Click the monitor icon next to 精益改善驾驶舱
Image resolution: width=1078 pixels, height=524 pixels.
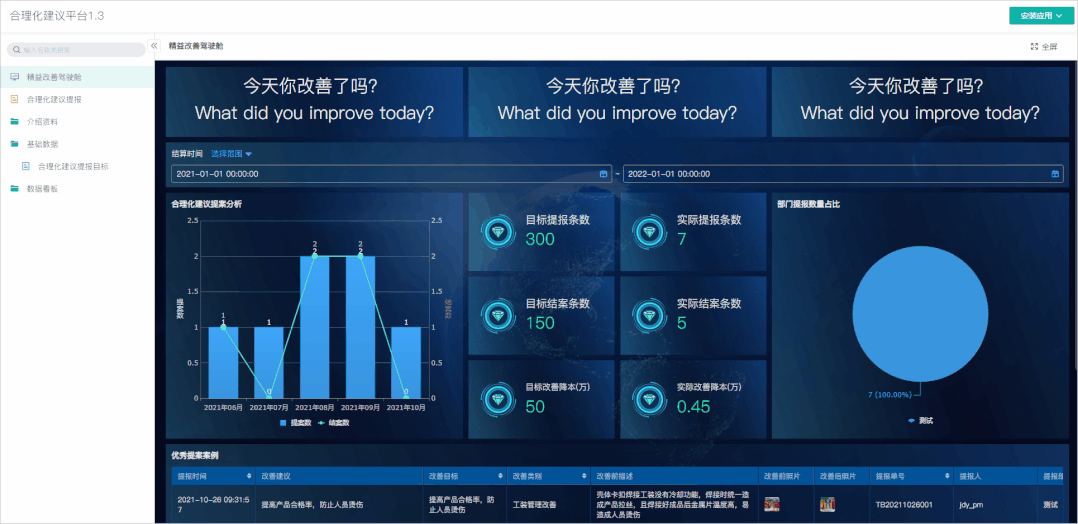click(x=14, y=77)
